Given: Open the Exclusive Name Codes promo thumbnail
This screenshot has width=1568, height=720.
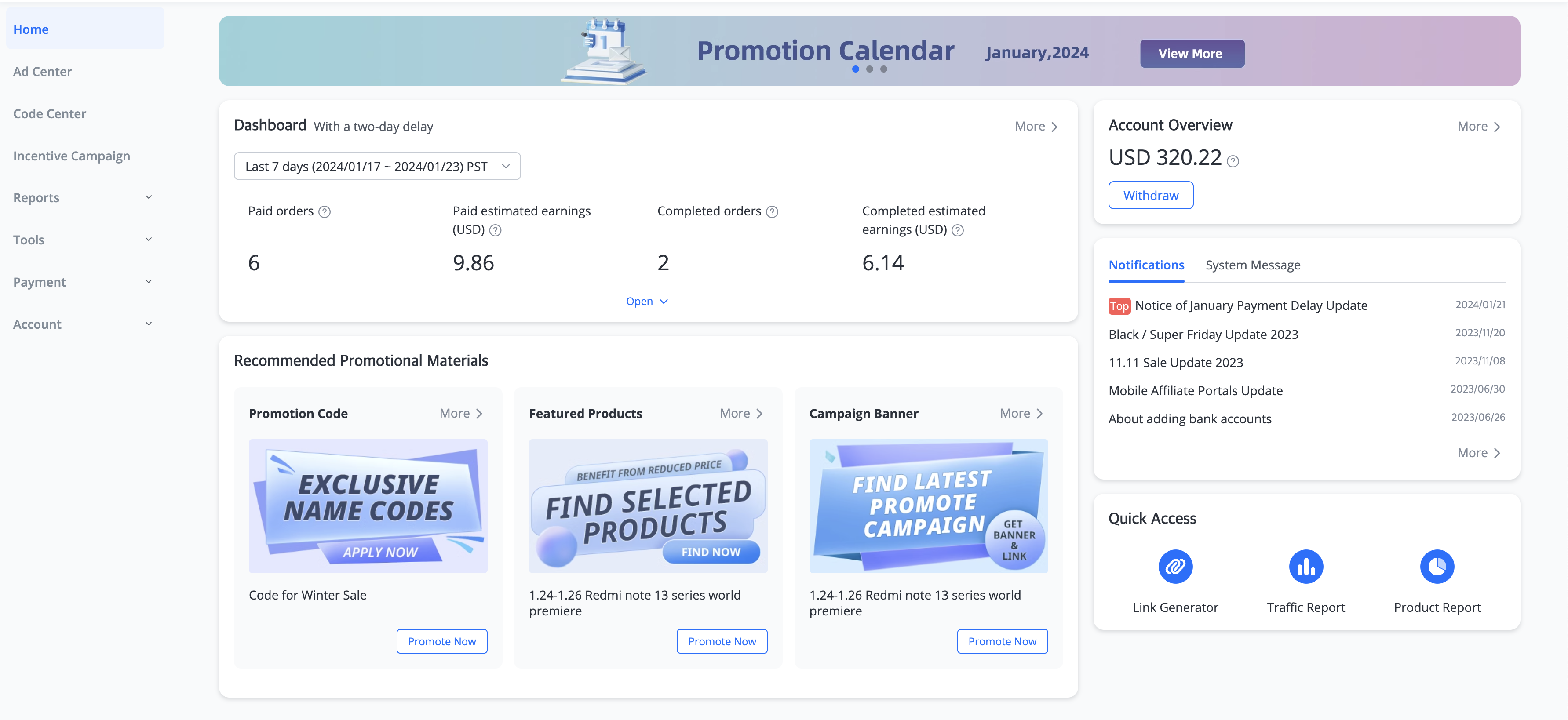Looking at the screenshot, I should click(368, 506).
